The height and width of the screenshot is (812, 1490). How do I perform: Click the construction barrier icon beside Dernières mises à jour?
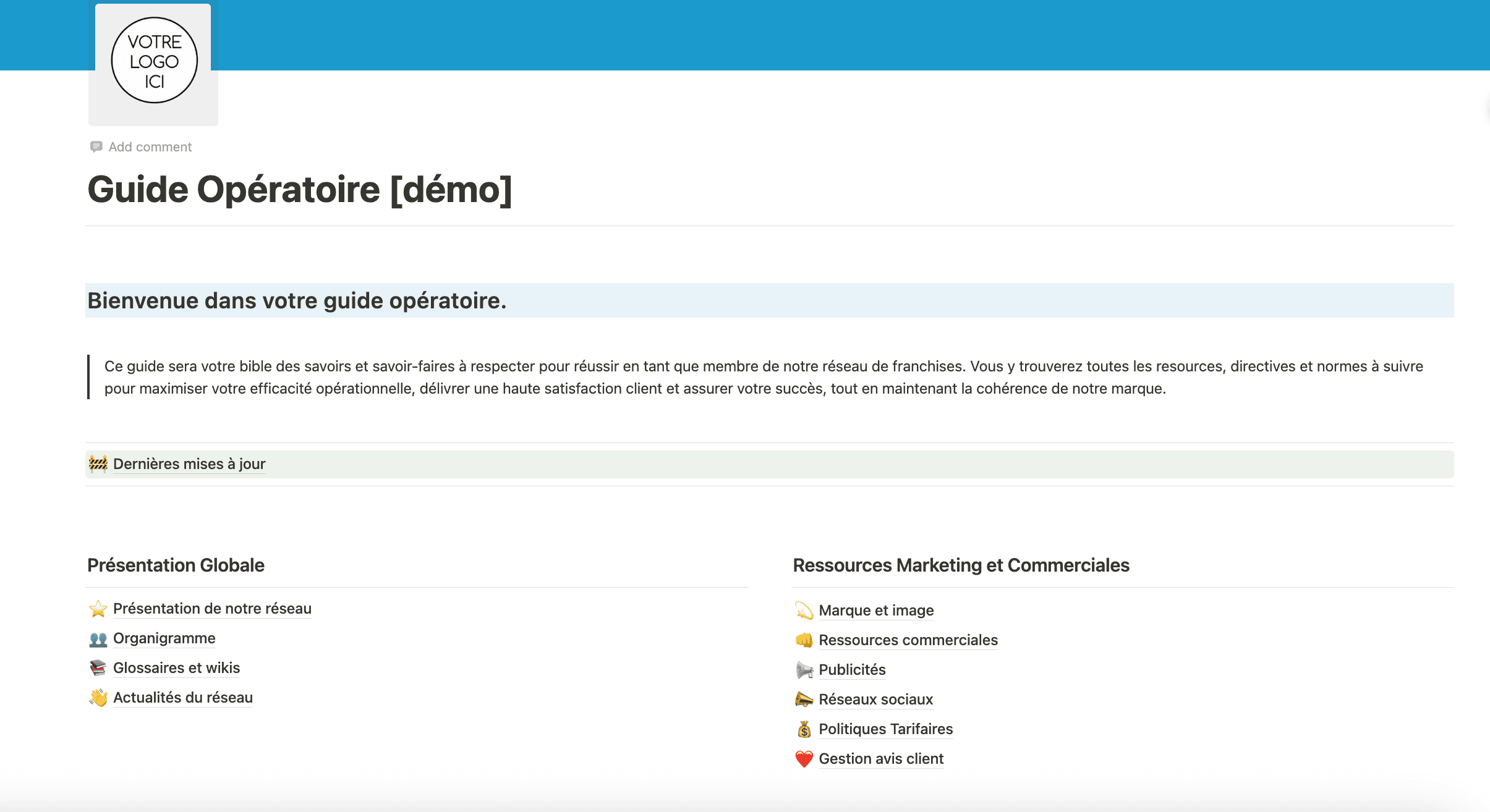[98, 463]
